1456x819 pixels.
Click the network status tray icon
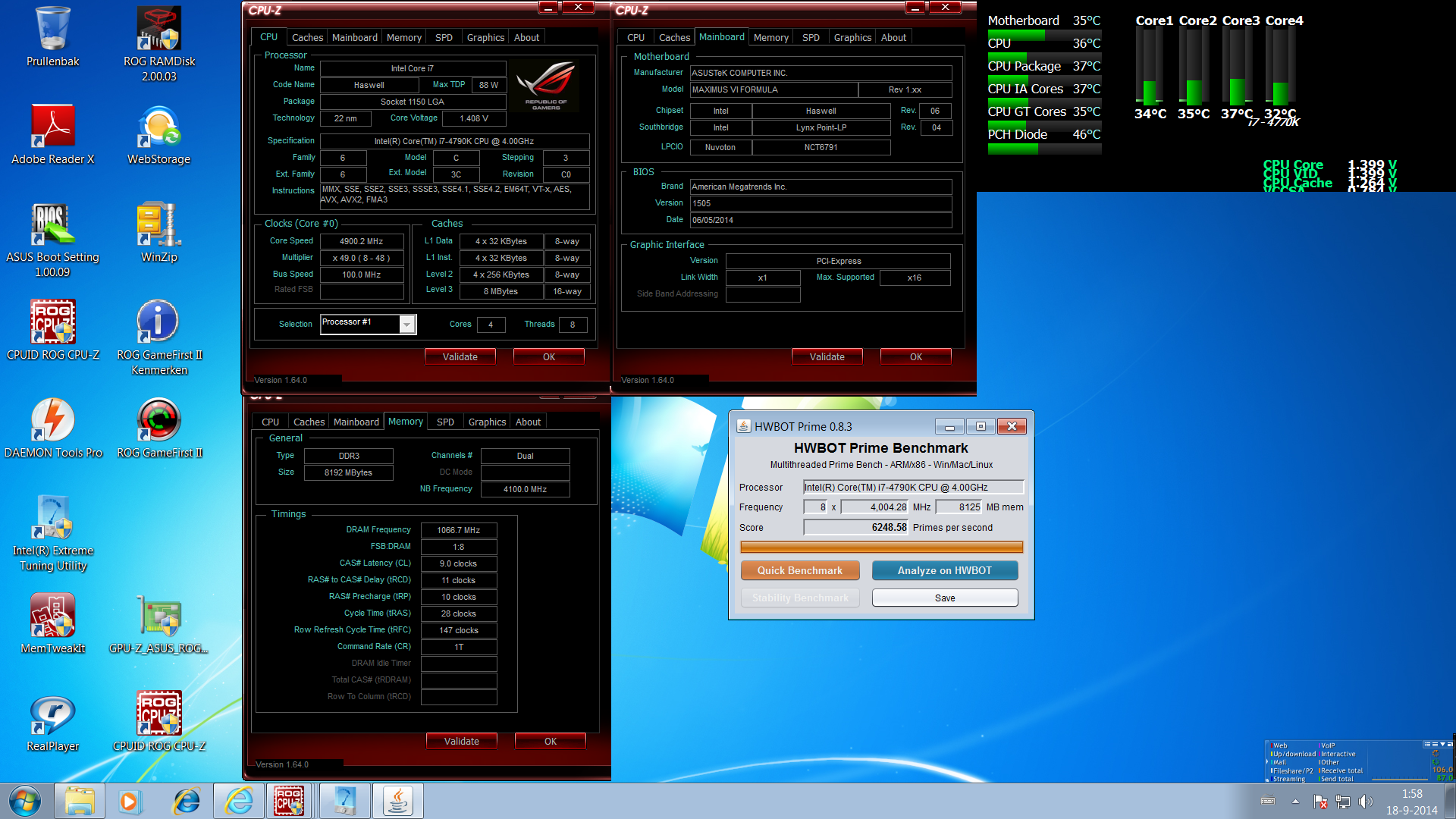1343,802
